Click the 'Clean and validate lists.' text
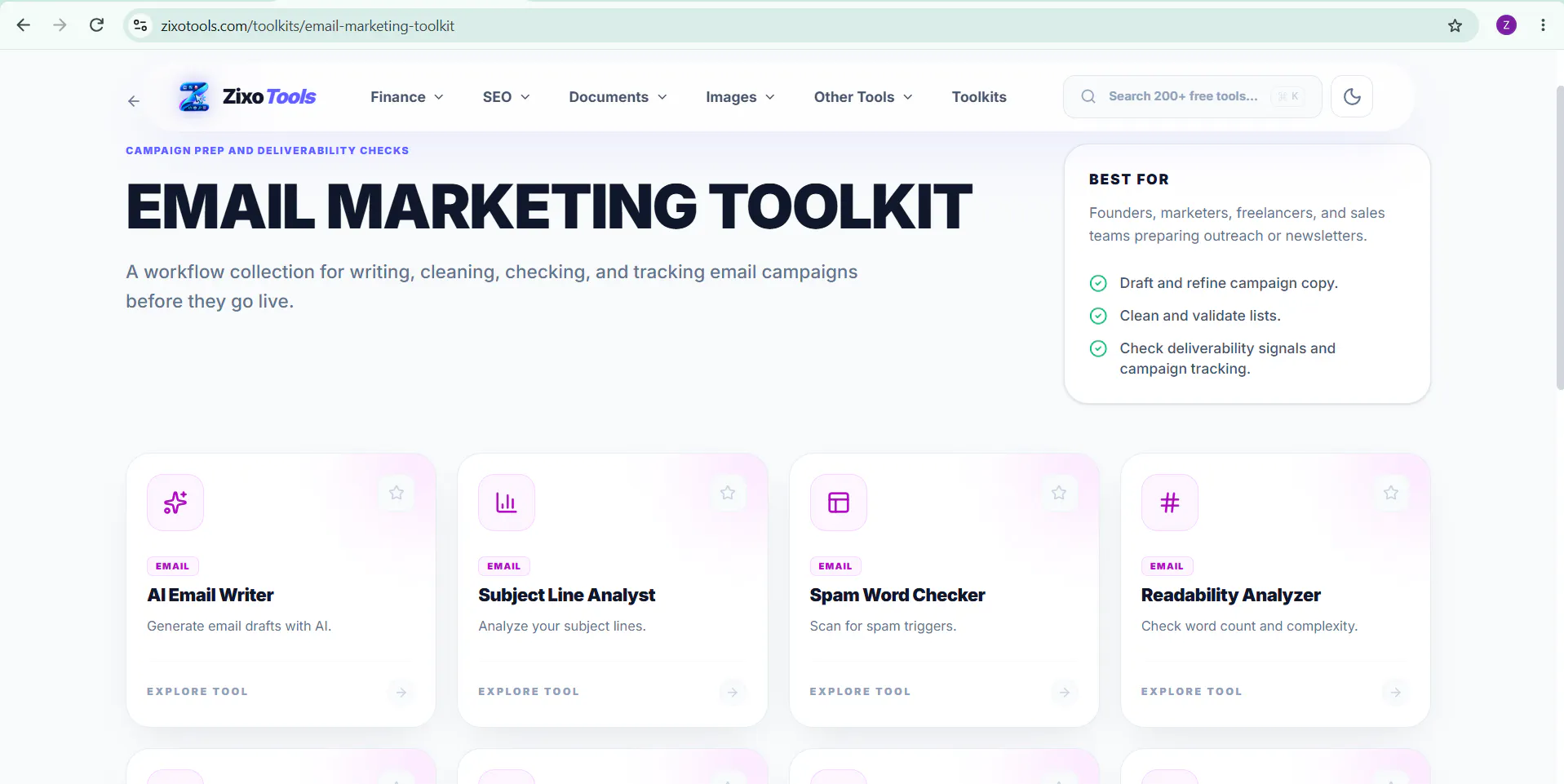Image resolution: width=1564 pixels, height=784 pixels. (x=1200, y=316)
